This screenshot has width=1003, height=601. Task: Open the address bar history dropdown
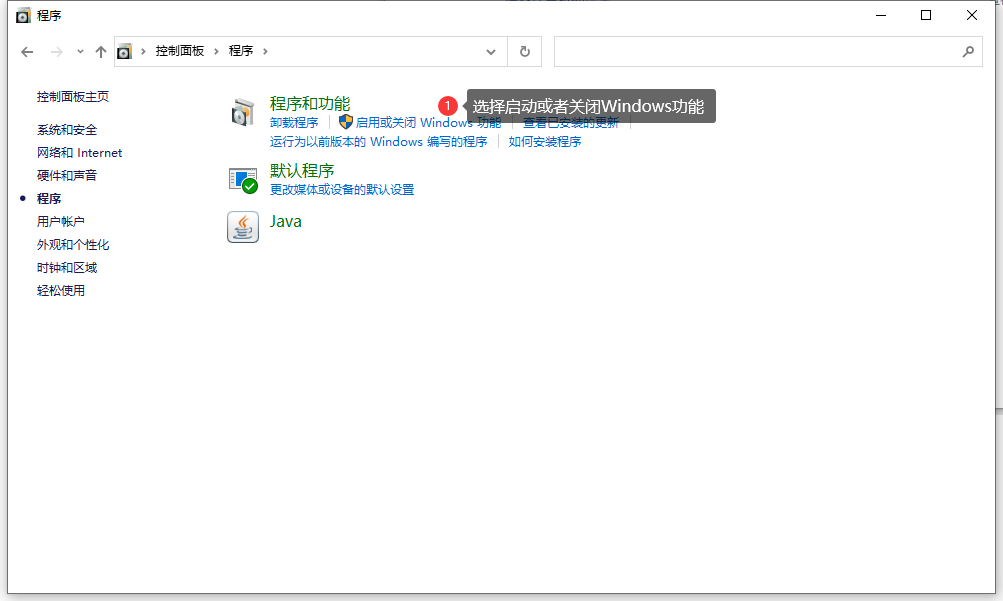tap(490, 51)
